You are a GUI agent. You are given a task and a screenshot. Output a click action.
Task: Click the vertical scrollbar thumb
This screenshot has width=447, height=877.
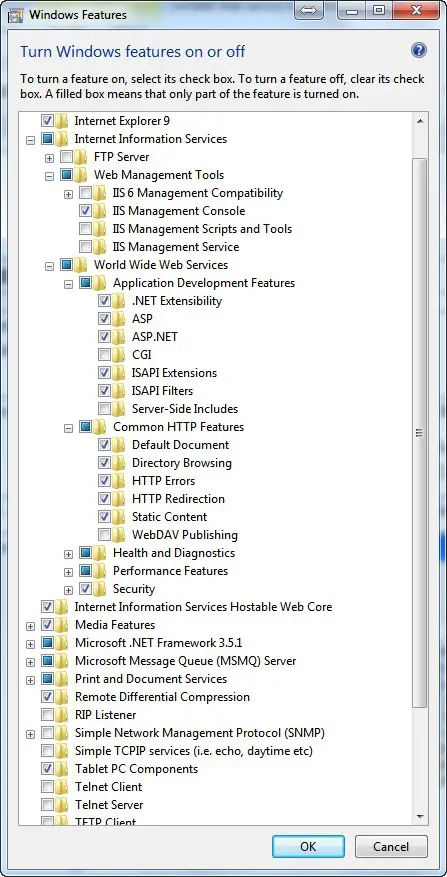click(420, 432)
